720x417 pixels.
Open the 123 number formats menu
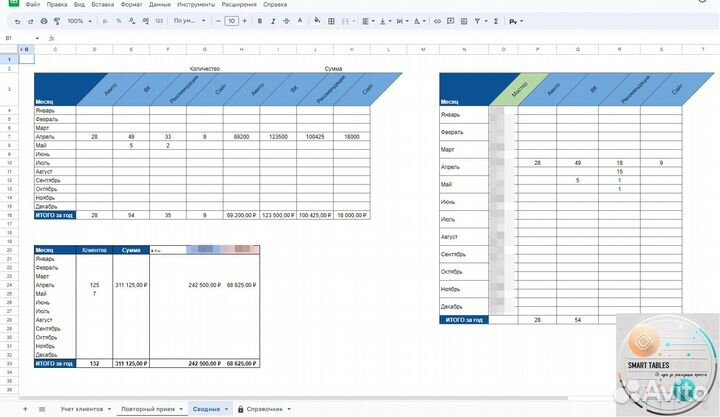pyautogui.click(x=159, y=21)
